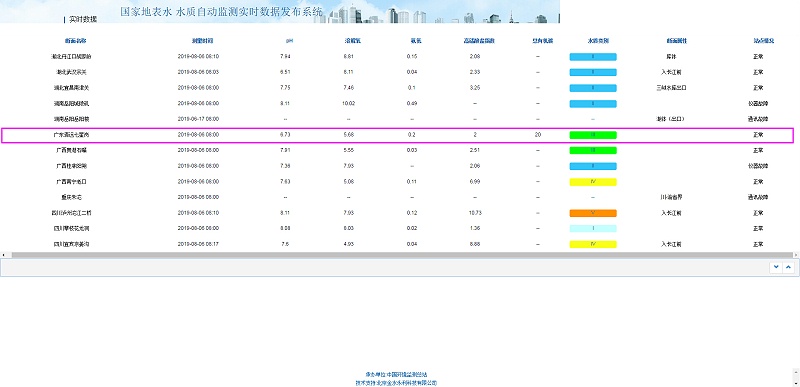Select the 重庆朱沱 station row

coord(400,197)
